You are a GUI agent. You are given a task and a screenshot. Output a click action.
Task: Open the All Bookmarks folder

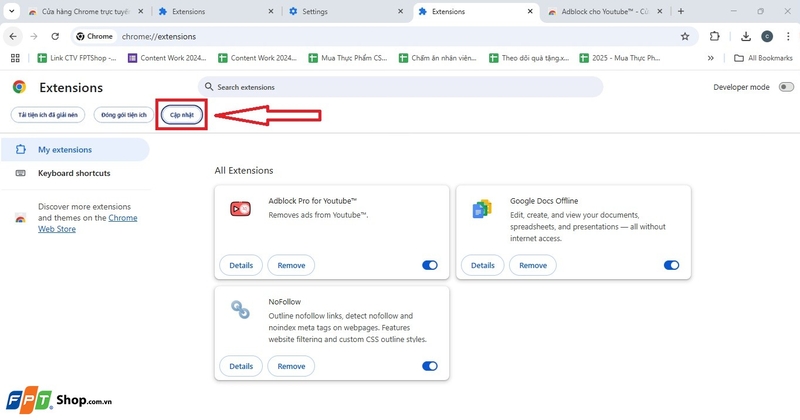tap(763, 58)
